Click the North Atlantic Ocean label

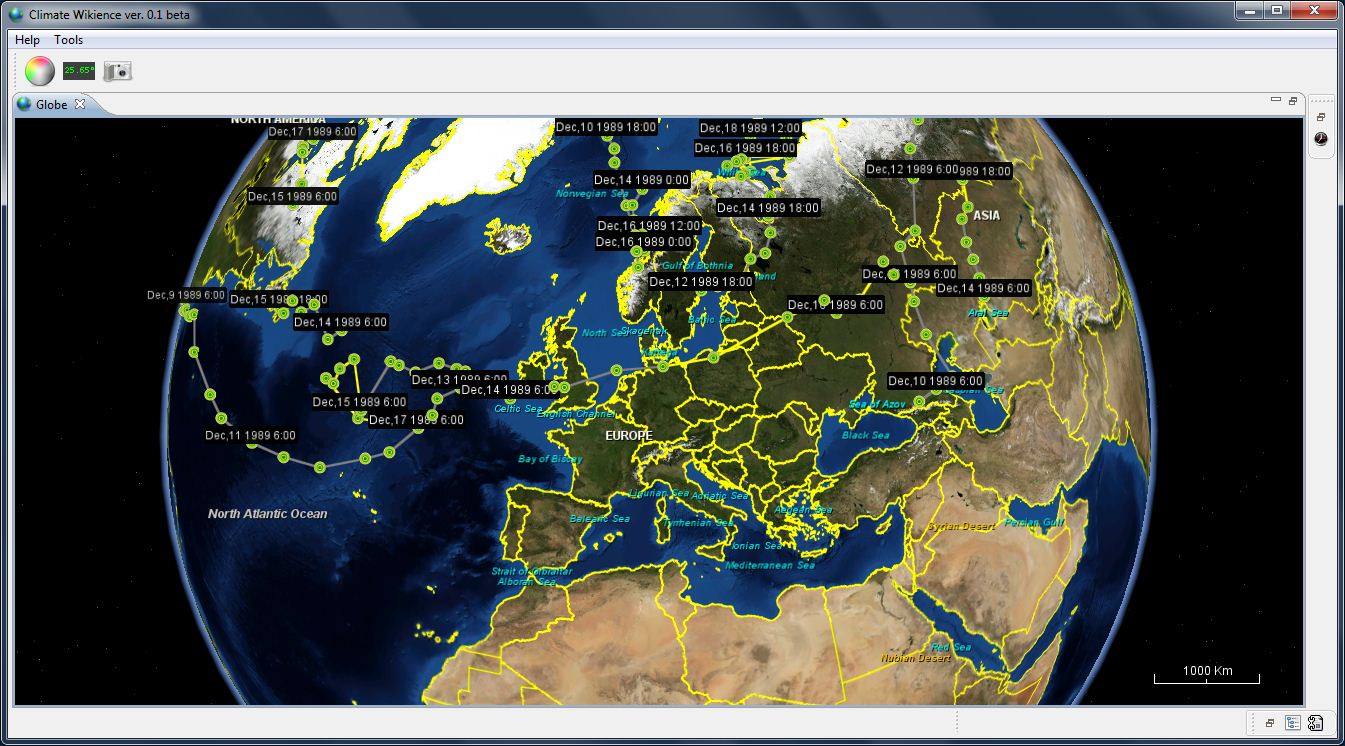(x=268, y=514)
